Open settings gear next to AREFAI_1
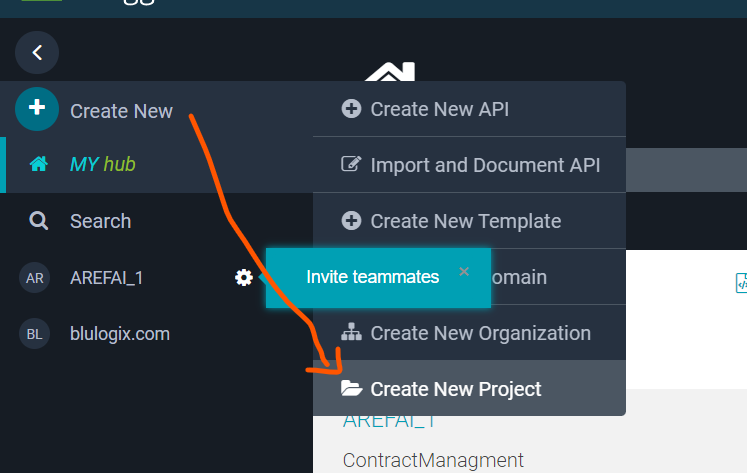This screenshot has width=747, height=473. [x=243, y=278]
